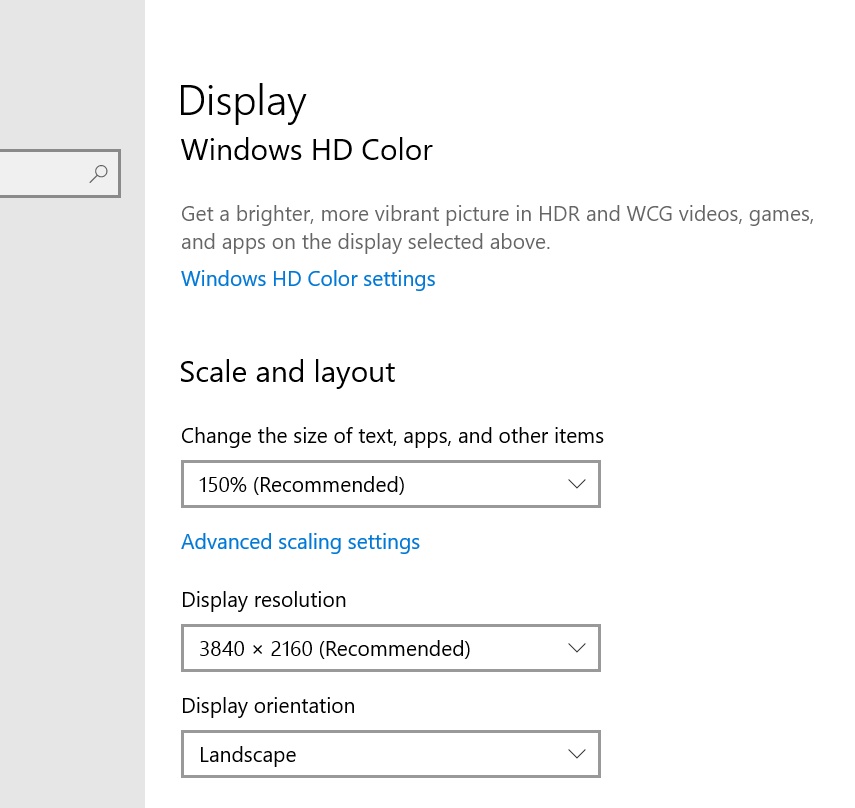855x808 pixels.
Task: Open the 3840 × 2160 resolution dropdown
Action: tap(390, 648)
